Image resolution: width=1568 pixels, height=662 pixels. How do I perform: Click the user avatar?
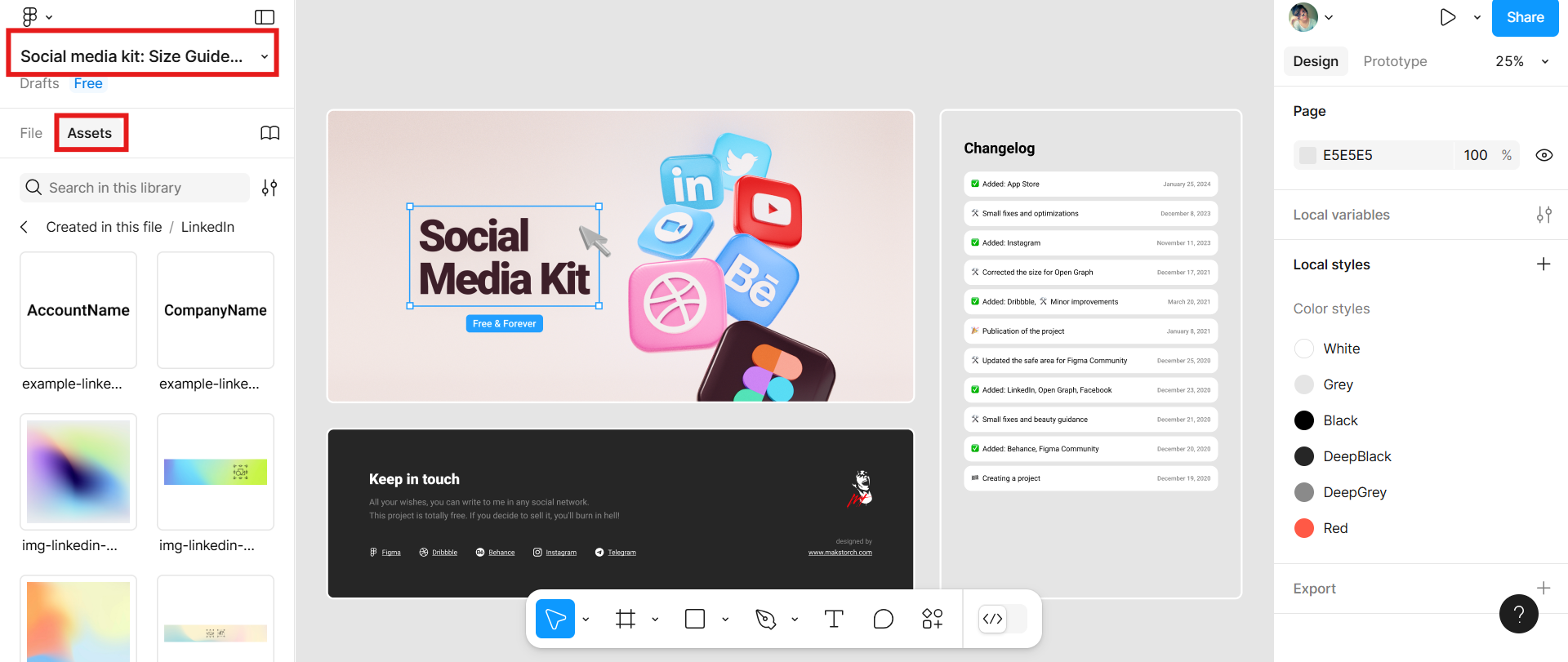[x=1303, y=17]
